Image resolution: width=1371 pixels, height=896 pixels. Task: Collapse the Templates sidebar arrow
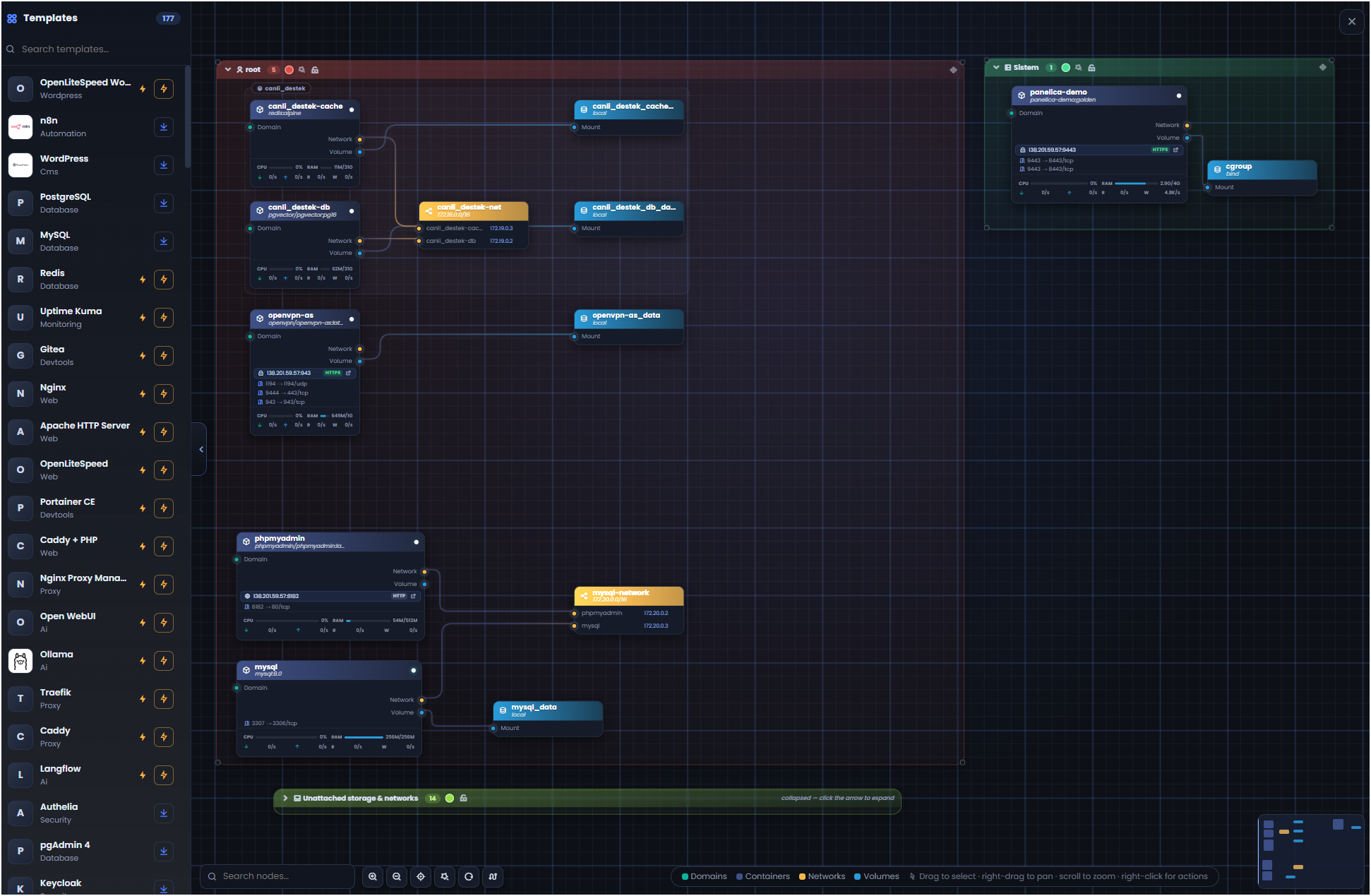(x=201, y=449)
